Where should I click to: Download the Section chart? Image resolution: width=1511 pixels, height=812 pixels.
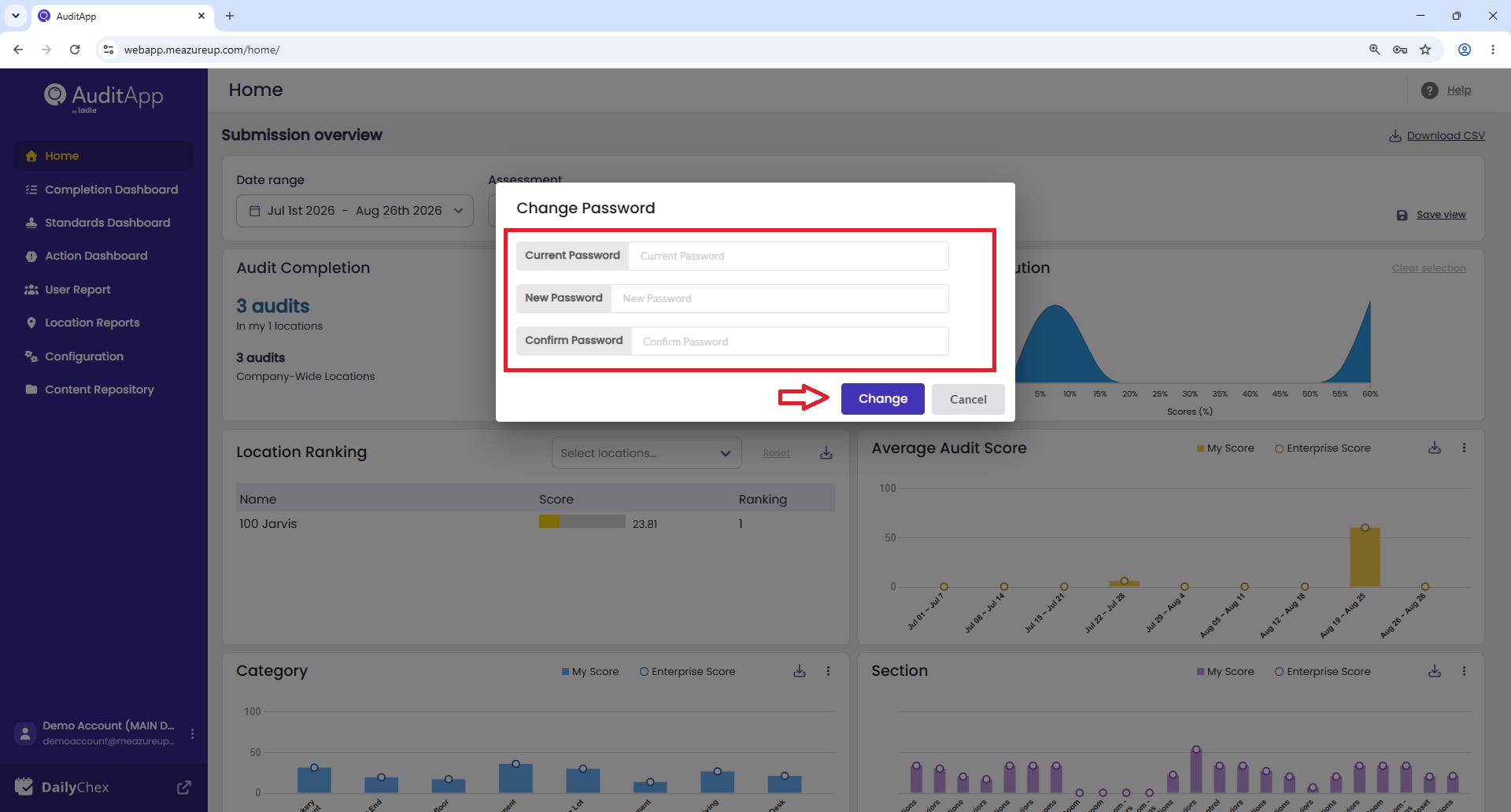click(1435, 671)
